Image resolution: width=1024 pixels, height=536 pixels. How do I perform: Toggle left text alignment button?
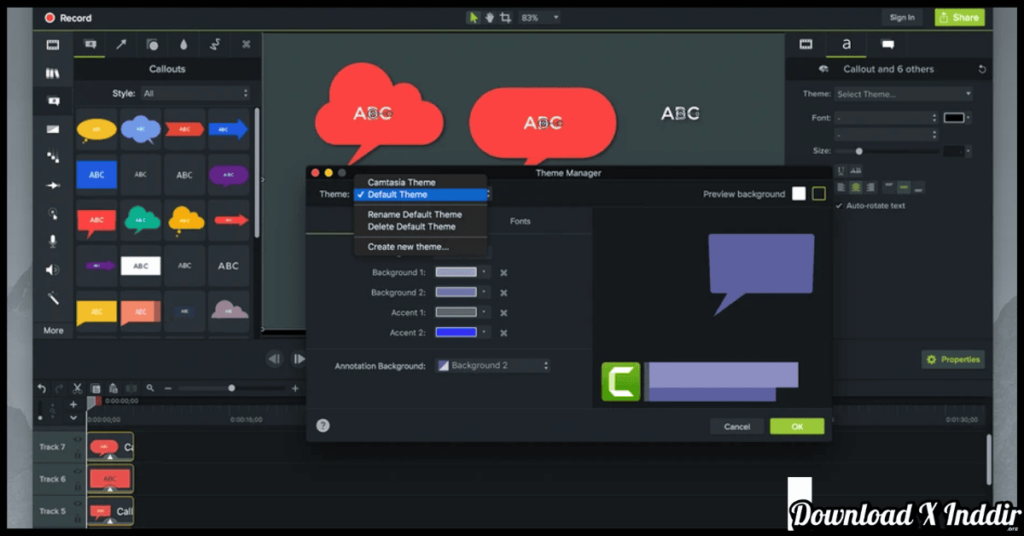[x=841, y=188]
